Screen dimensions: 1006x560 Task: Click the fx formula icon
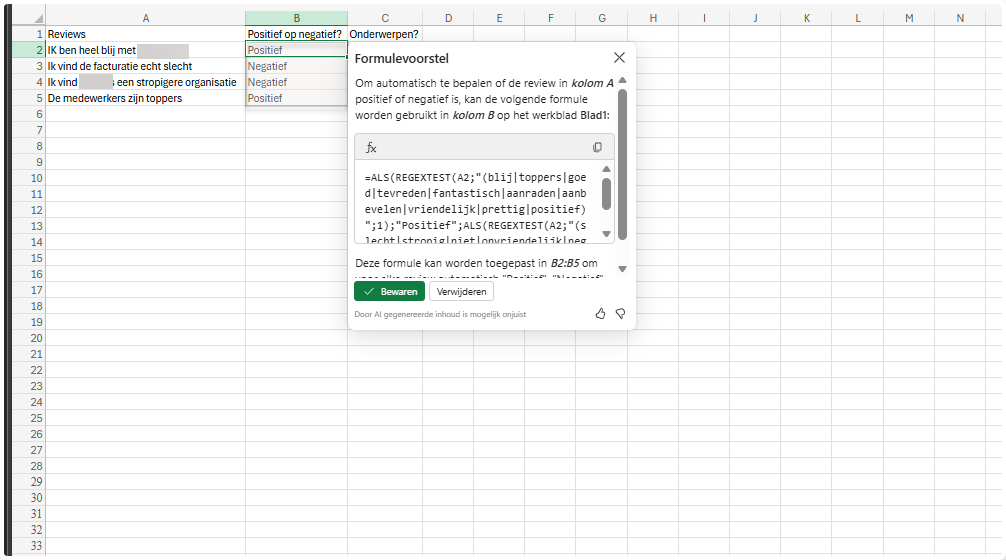coord(371,147)
